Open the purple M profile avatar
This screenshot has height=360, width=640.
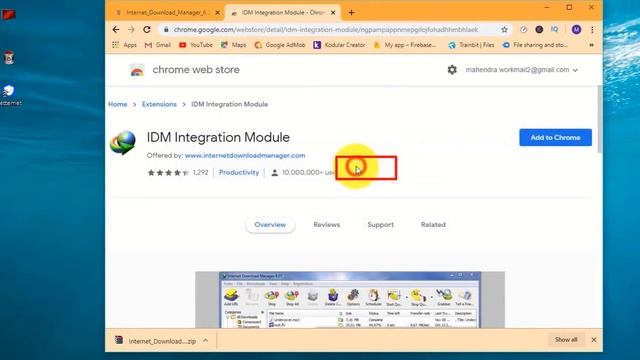click(x=576, y=29)
